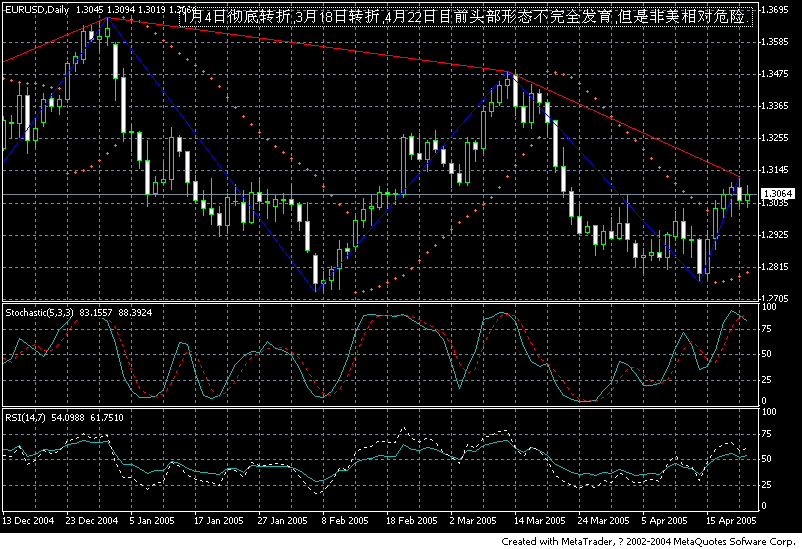The height and width of the screenshot is (549, 802).
Task: Click the Stochastic panel's 75 scale label
Action: coord(767,329)
